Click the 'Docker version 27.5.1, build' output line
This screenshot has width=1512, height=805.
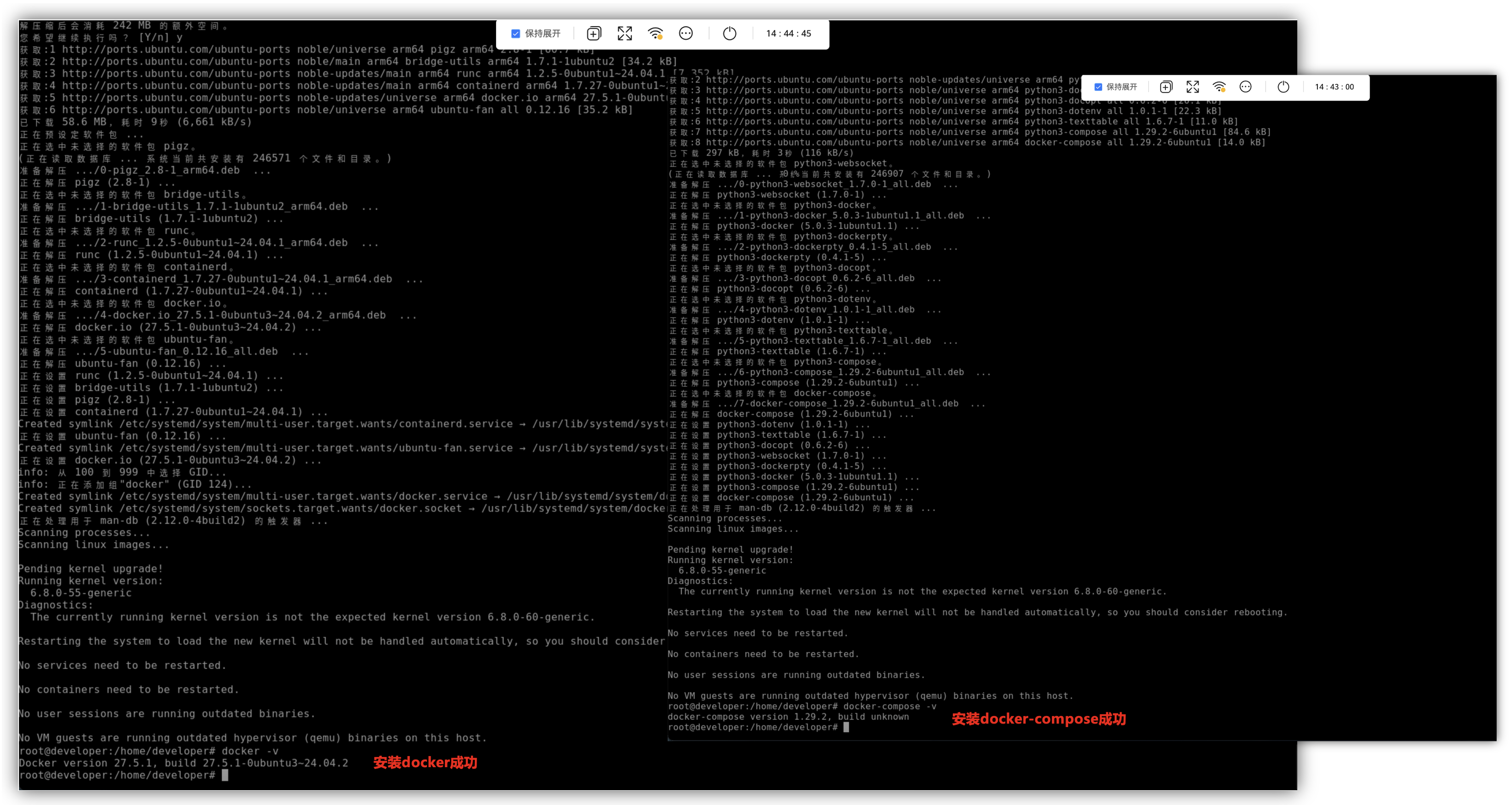pos(183,763)
